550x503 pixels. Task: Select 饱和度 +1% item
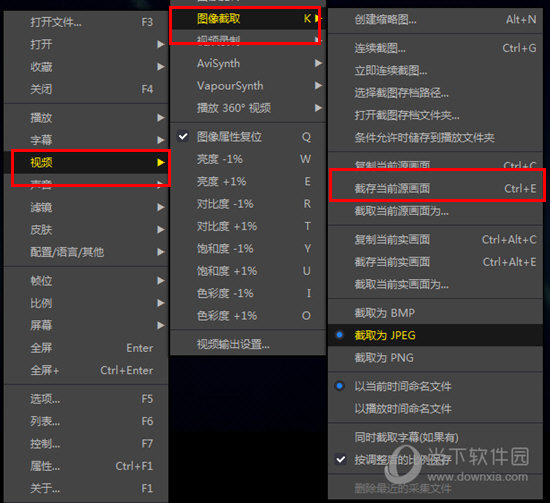coord(248,271)
